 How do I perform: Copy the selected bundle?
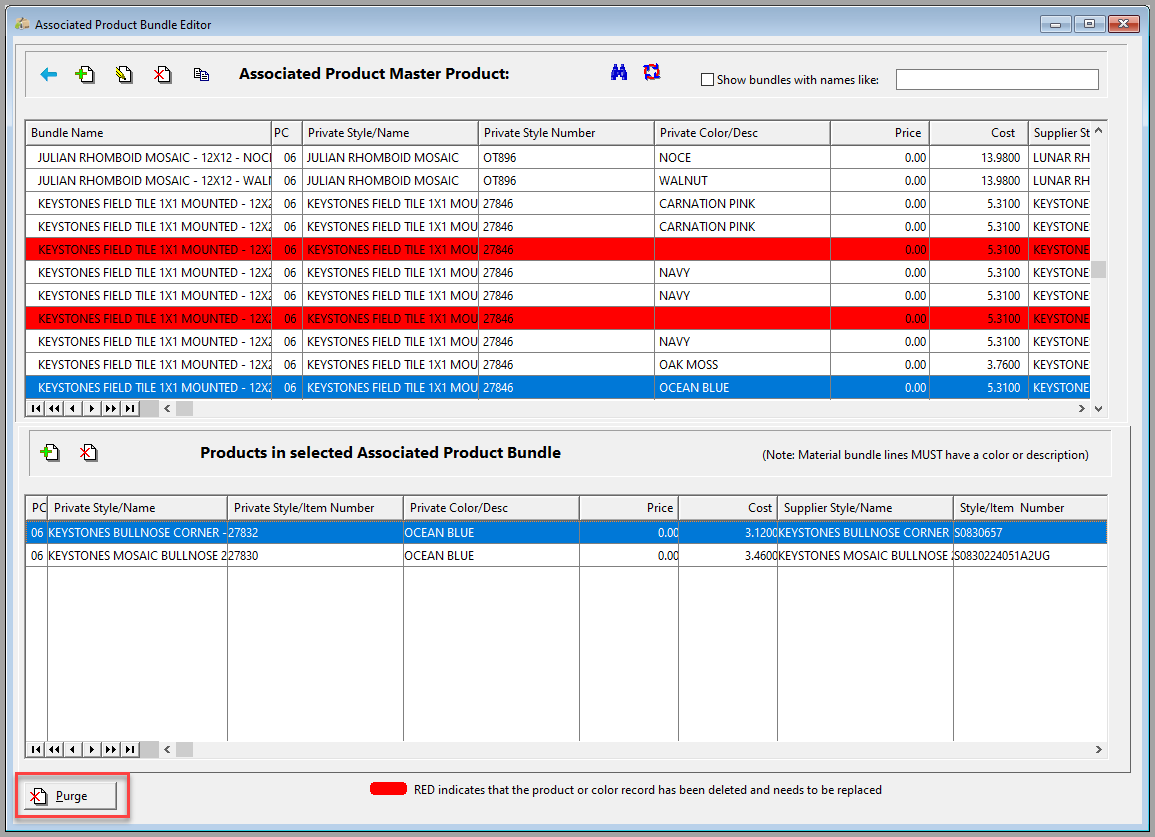201,73
